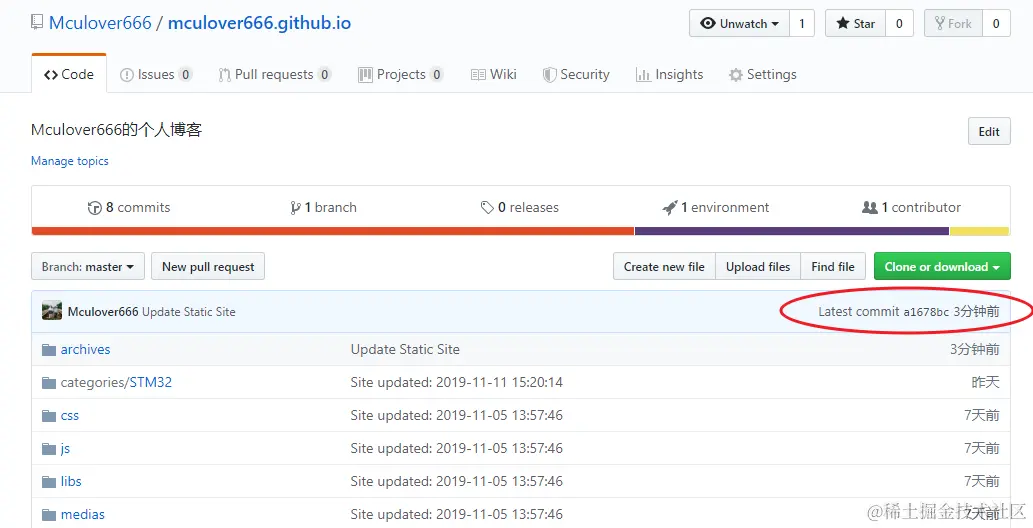Click the branch icon next to 1 branch
The height and width of the screenshot is (528, 1033).
tap(295, 208)
